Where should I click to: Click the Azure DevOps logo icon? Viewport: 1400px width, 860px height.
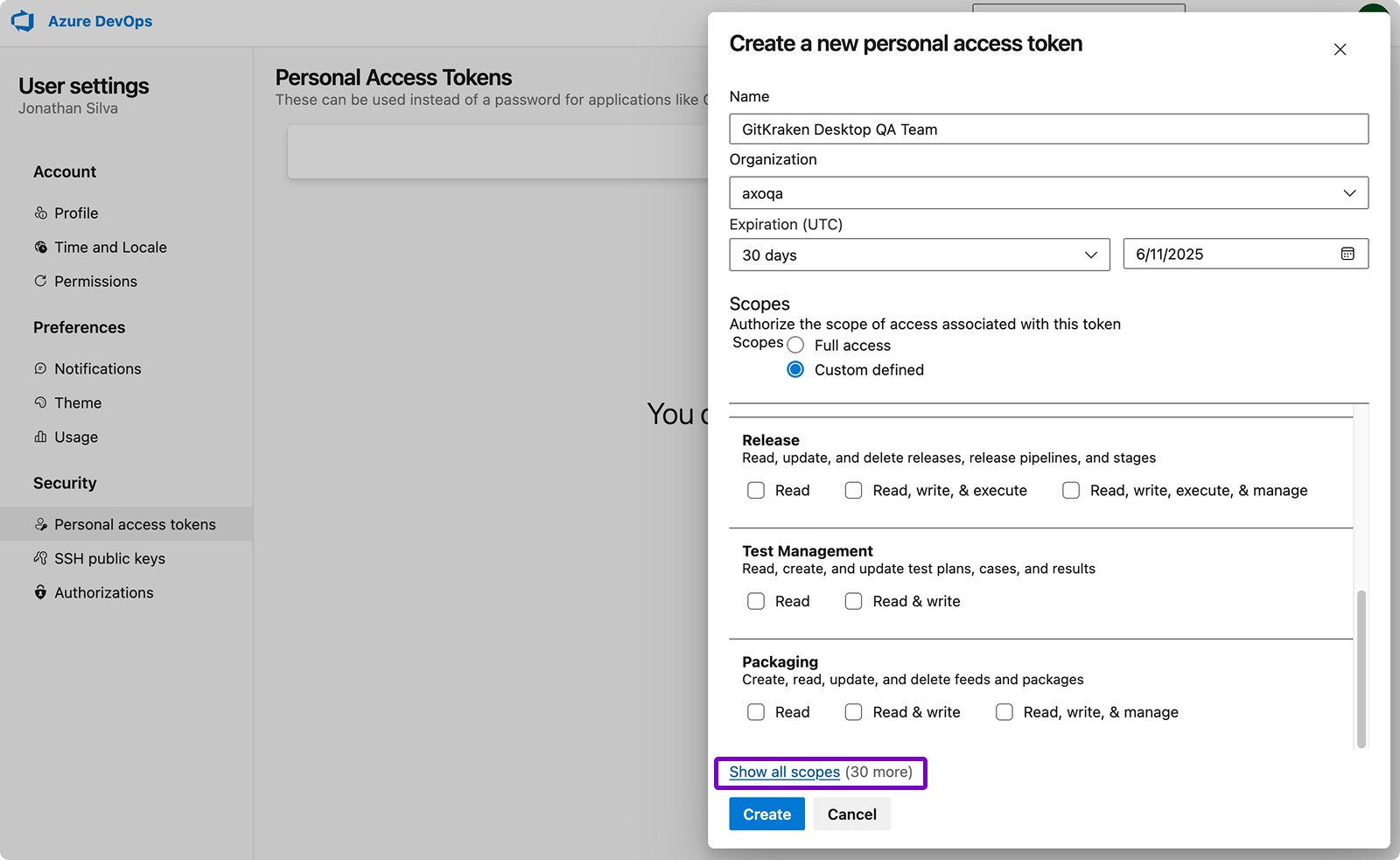tap(23, 21)
